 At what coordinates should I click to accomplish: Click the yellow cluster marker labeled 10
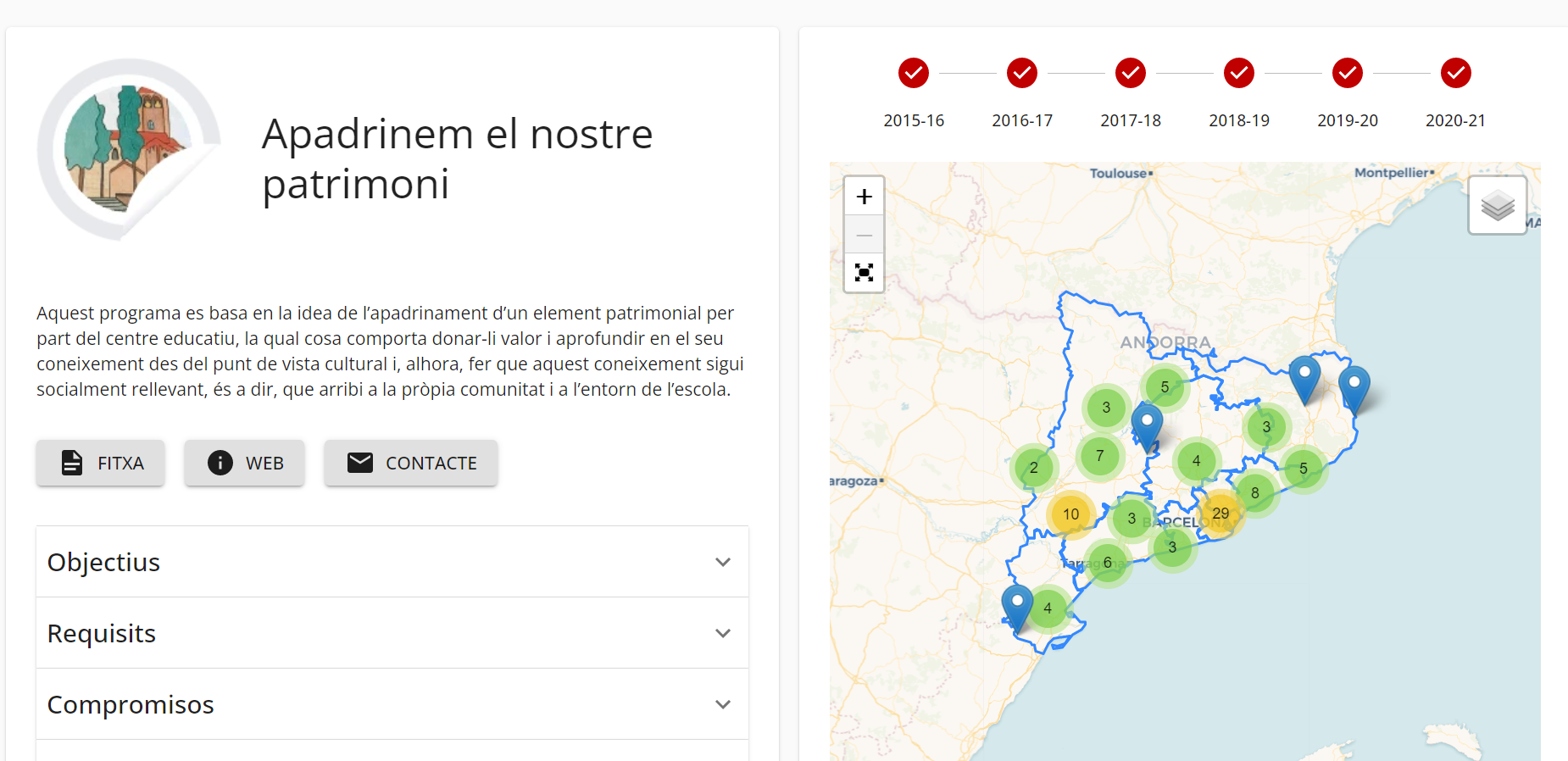[x=1070, y=514]
